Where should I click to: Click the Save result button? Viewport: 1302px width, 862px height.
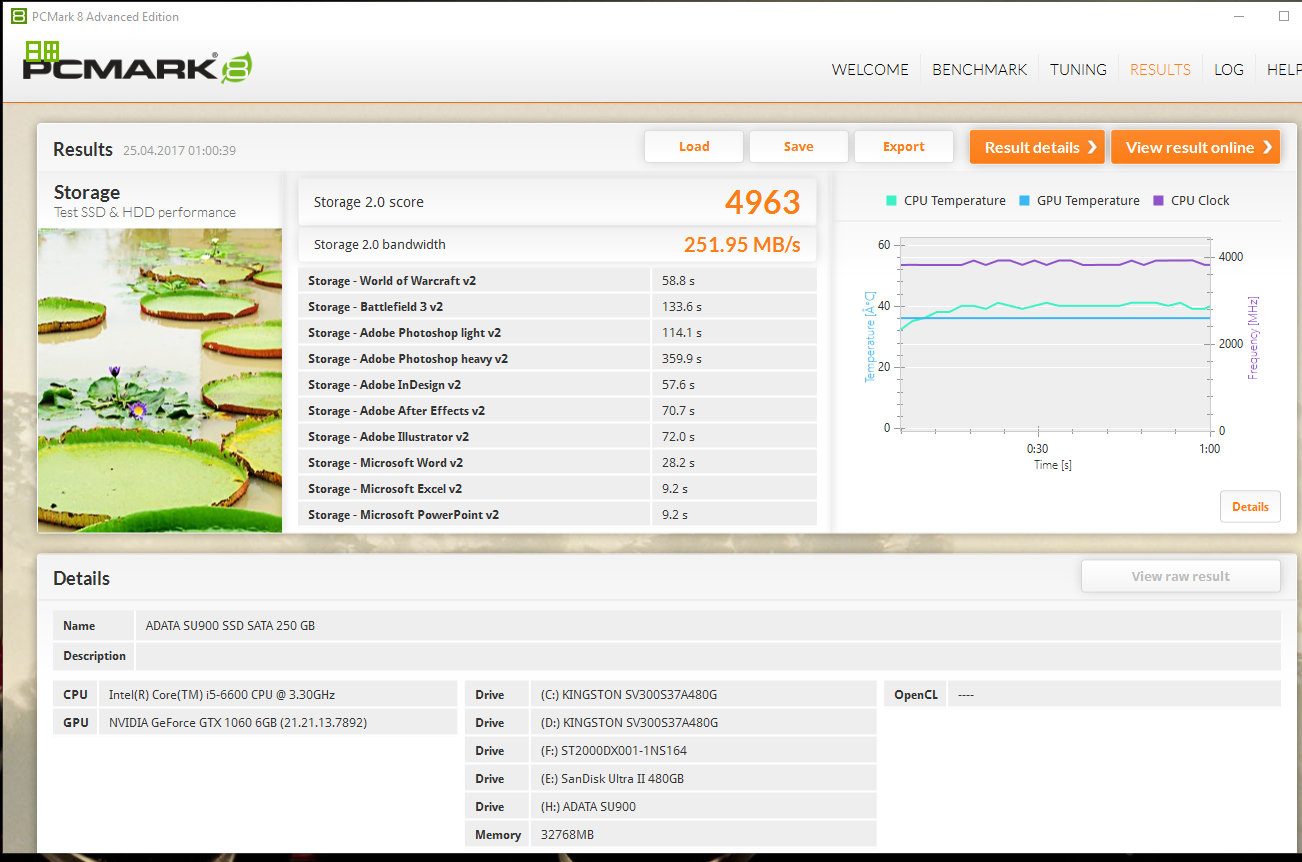pyautogui.click(x=798, y=146)
